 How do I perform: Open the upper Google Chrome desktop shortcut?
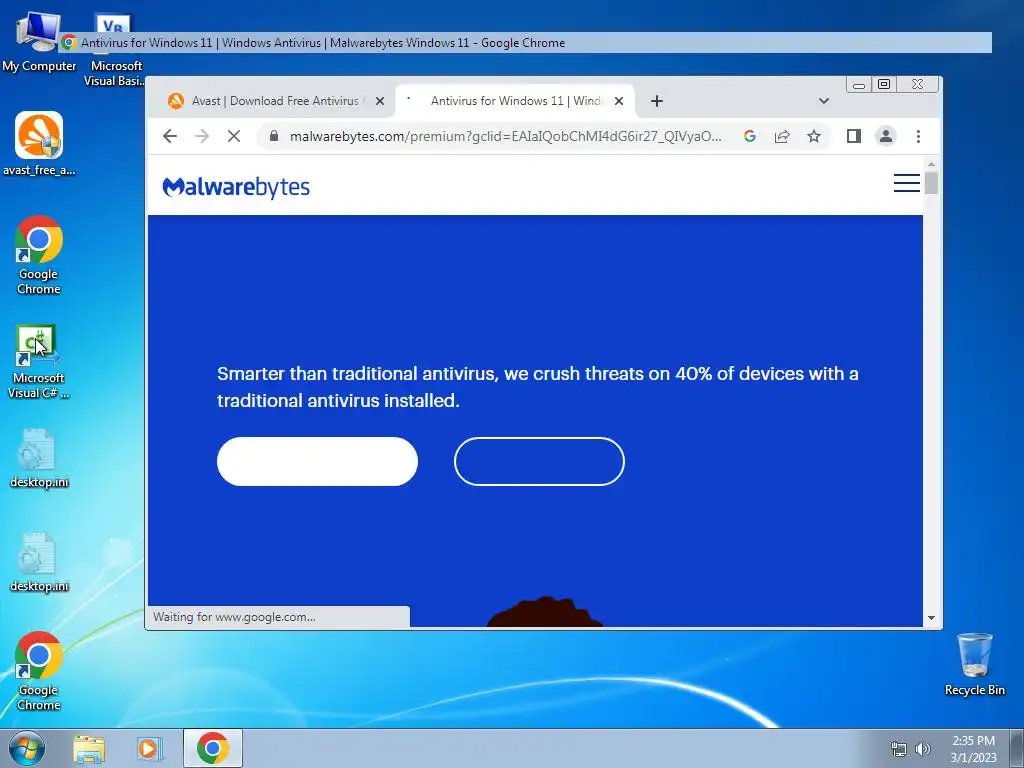click(39, 255)
